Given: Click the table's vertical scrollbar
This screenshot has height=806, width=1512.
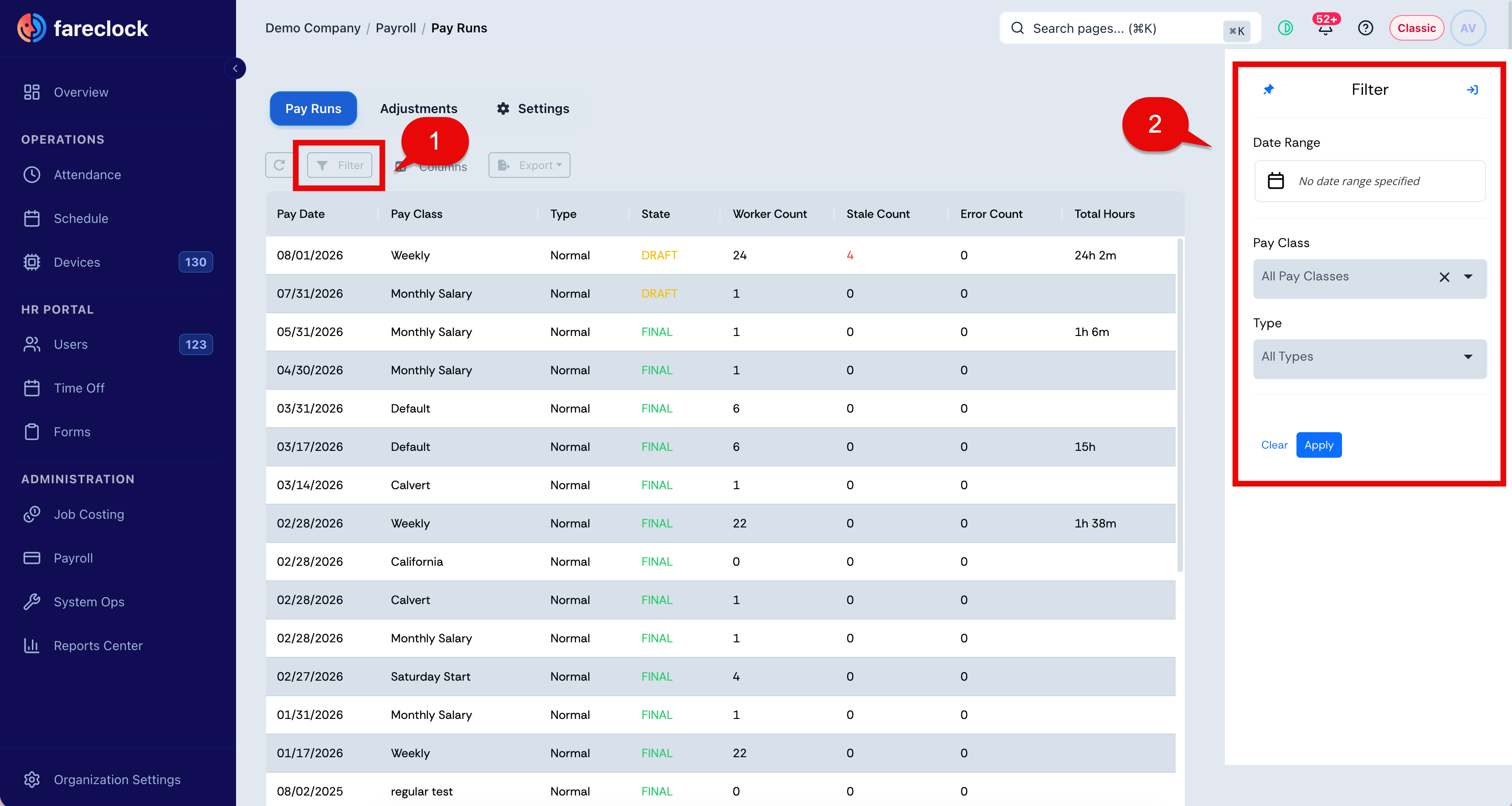Looking at the screenshot, I should (x=1180, y=405).
